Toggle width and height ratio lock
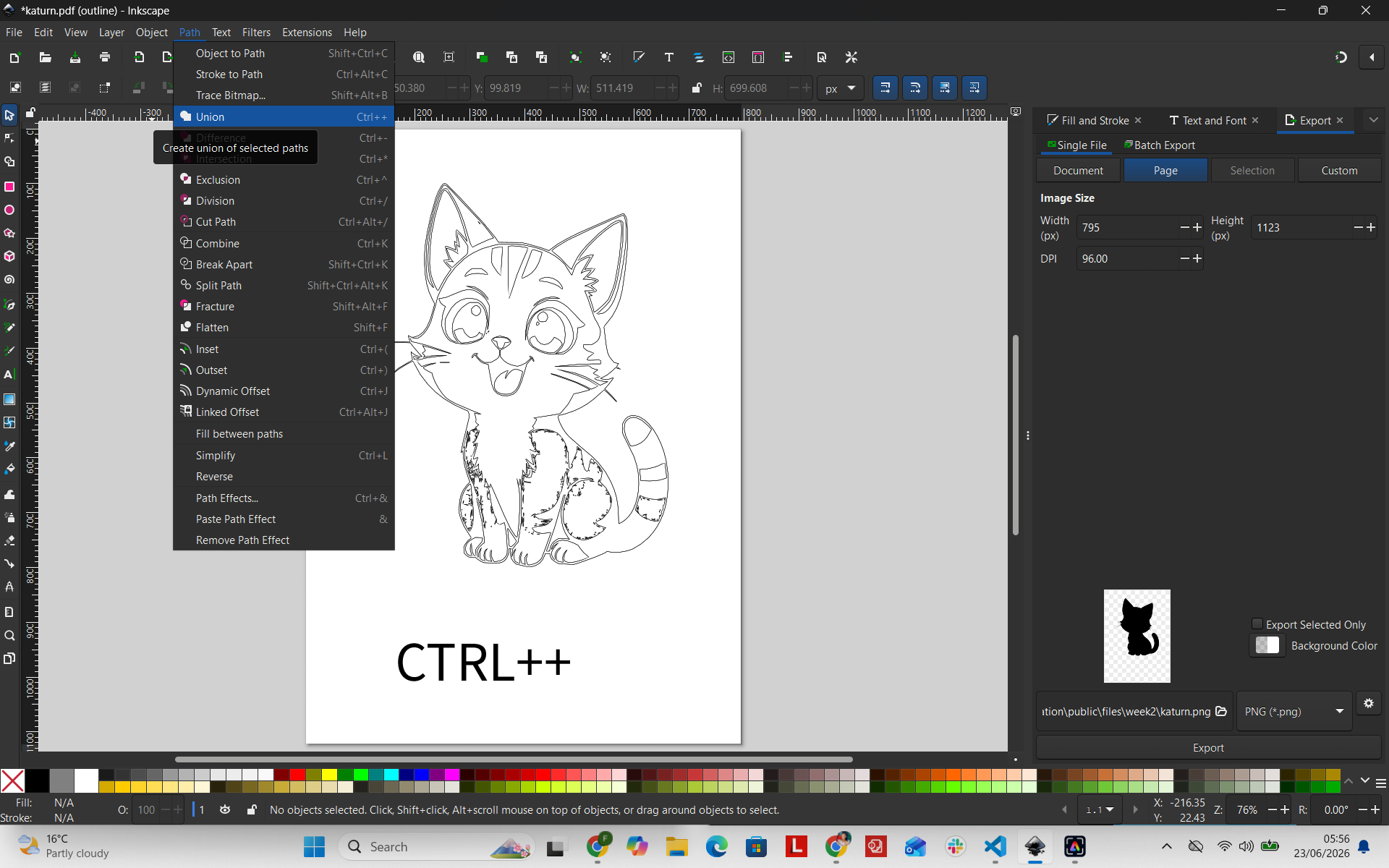The width and height of the screenshot is (1389, 868). tap(696, 88)
